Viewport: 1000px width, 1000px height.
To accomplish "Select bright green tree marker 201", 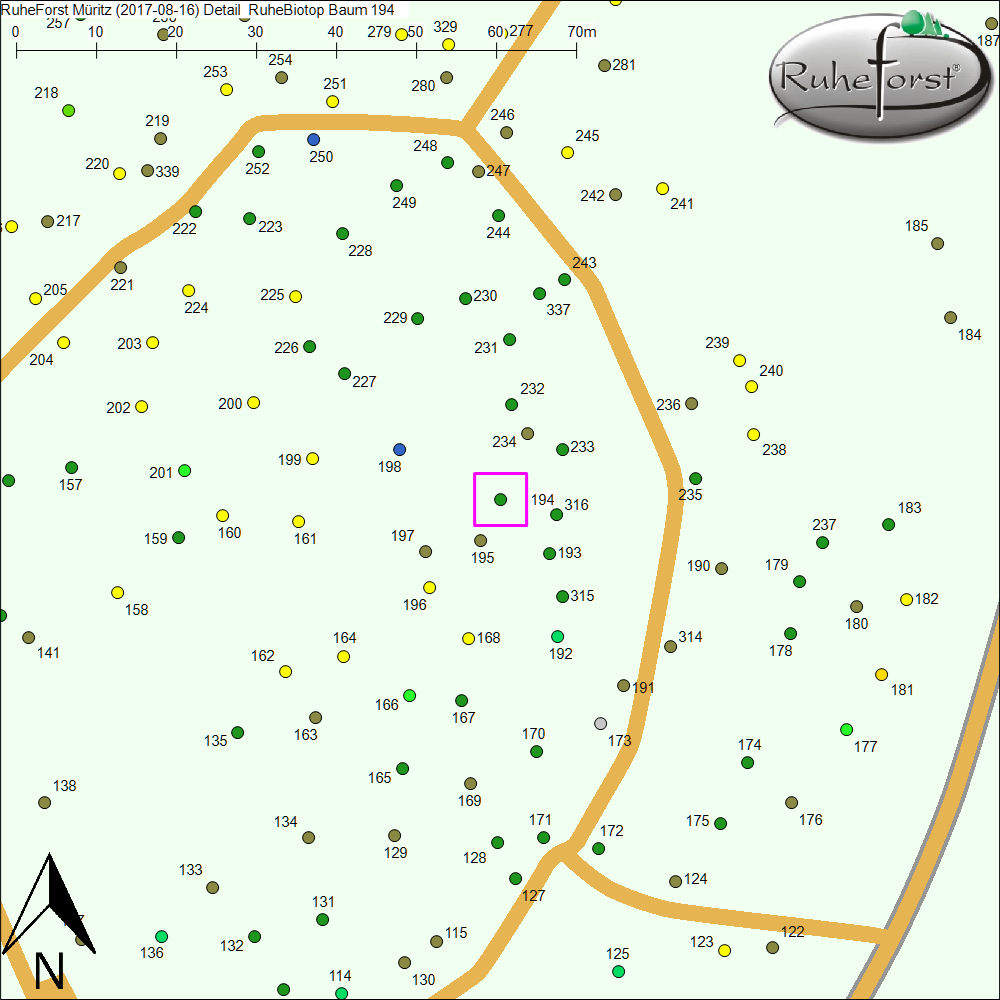I will click(184, 470).
